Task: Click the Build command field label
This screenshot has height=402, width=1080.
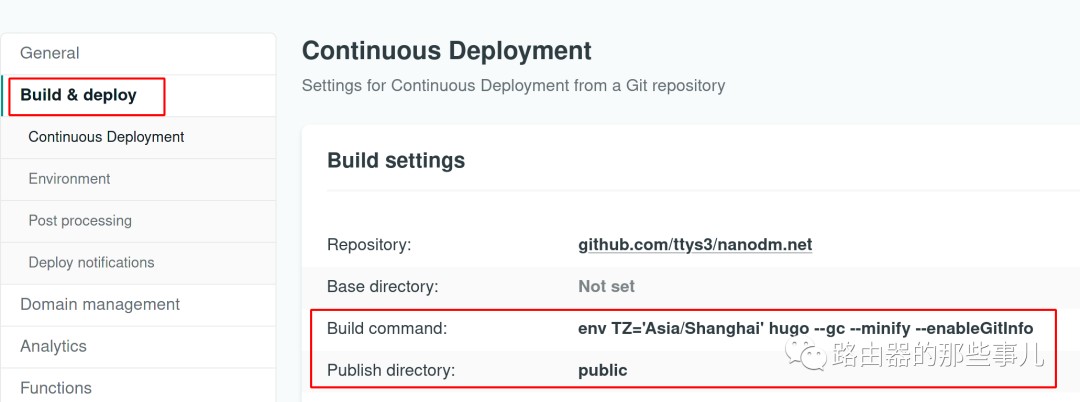Action: [387, 329]
